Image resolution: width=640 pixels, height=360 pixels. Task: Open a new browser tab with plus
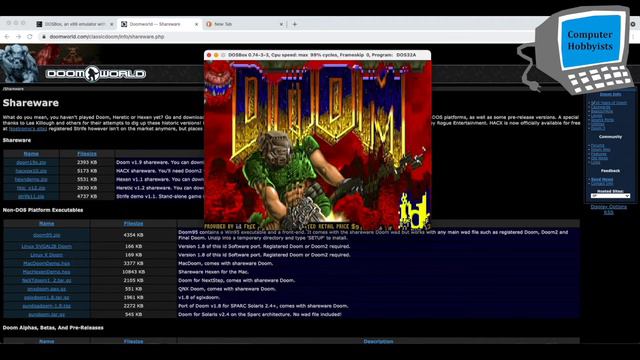[295, 24]
